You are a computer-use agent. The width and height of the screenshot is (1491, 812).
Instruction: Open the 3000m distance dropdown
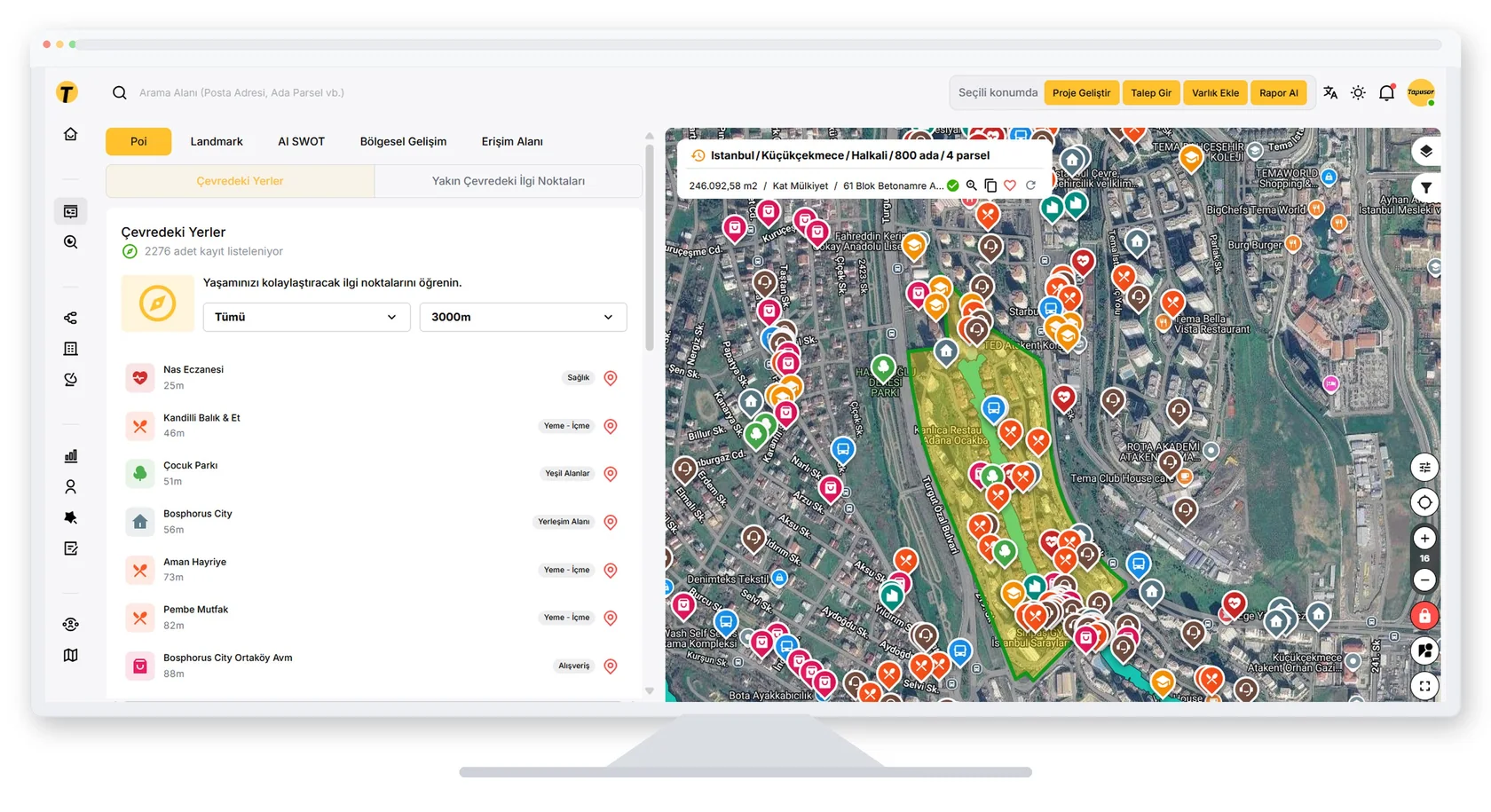click(x=523, y=317)
